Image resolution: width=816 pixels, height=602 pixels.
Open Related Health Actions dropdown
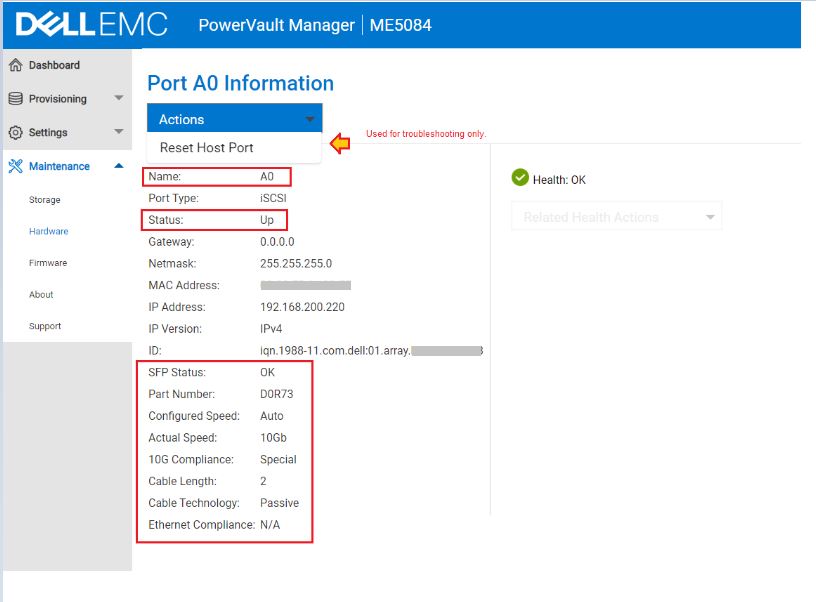click(x=616, y=217)
